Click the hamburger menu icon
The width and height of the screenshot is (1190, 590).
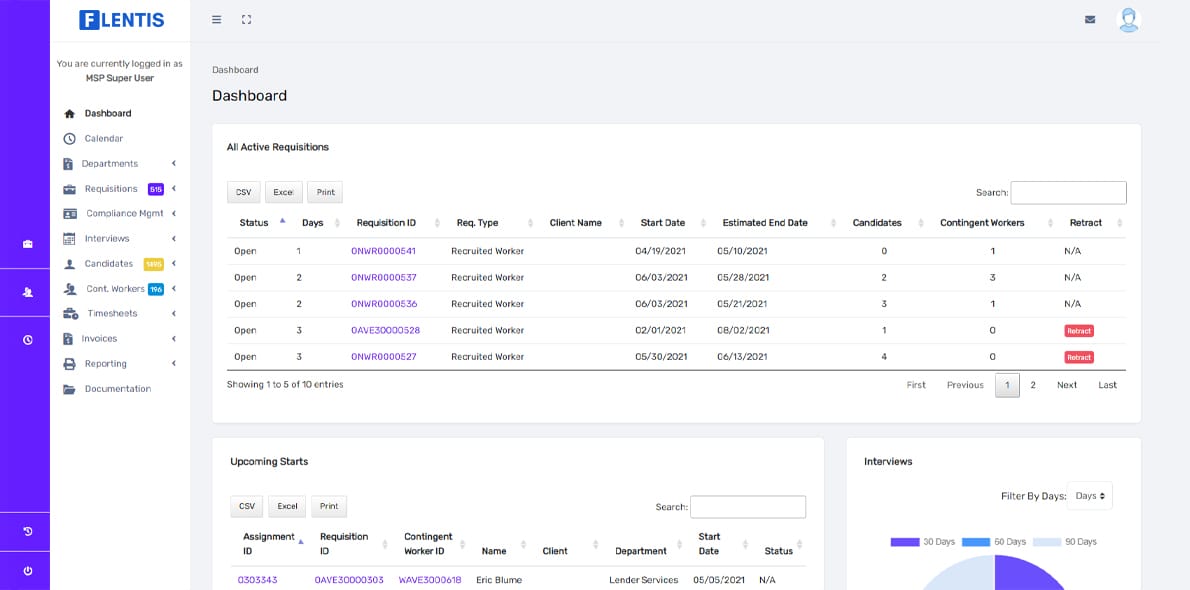click(x=217, y=19)
